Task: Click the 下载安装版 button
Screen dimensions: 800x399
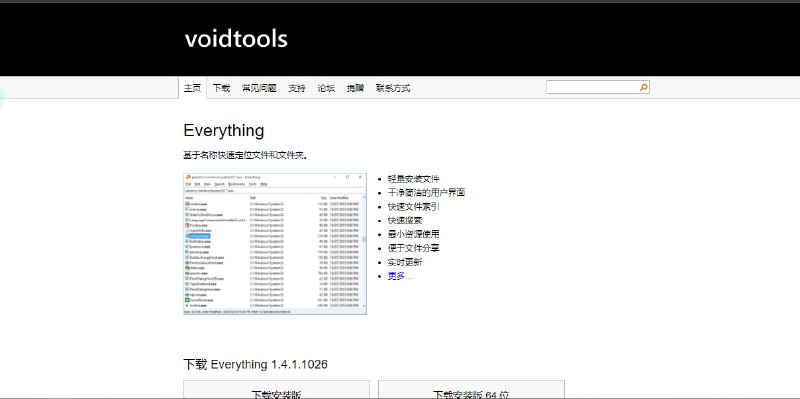Action: click(277, 390)
